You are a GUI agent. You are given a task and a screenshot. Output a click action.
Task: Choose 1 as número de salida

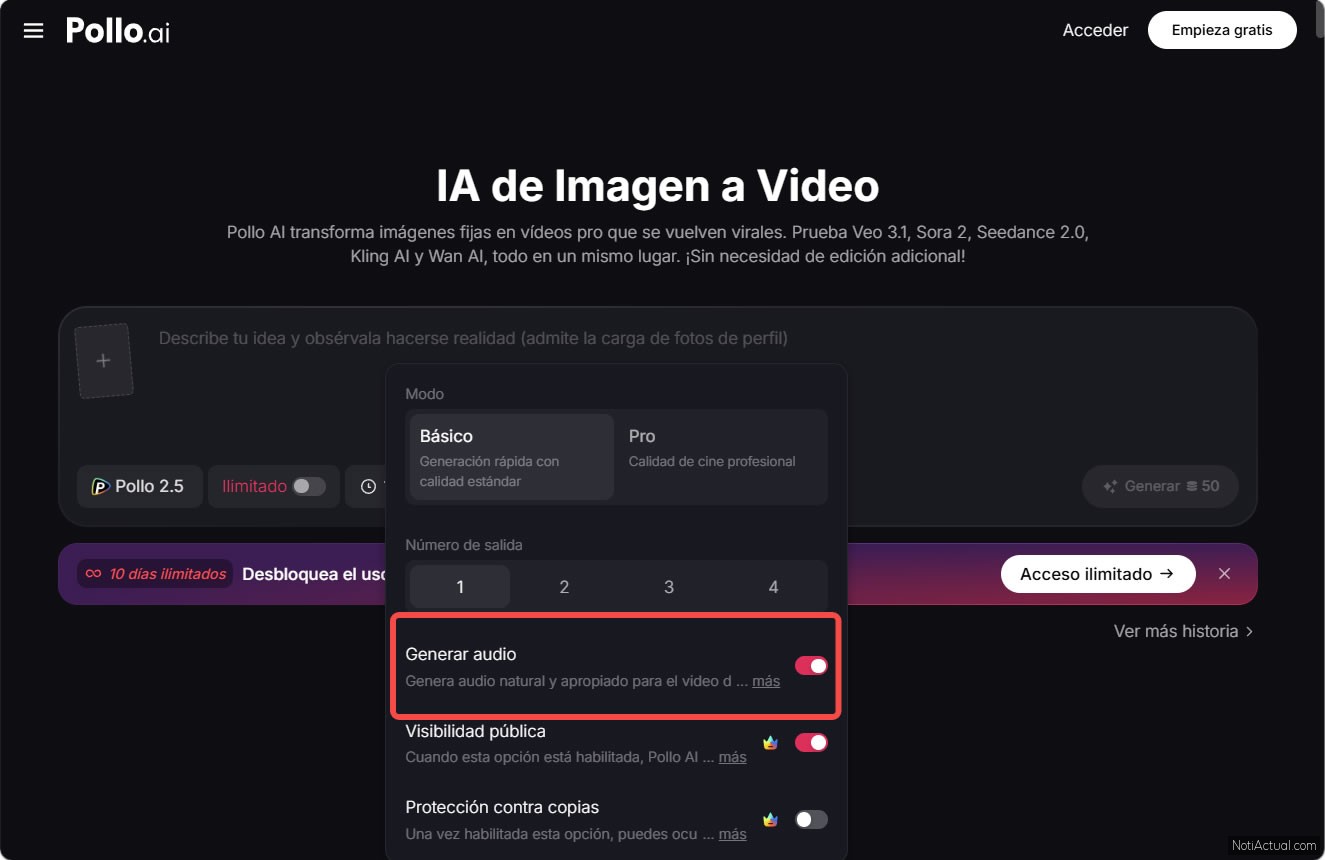tap(460, 587)
